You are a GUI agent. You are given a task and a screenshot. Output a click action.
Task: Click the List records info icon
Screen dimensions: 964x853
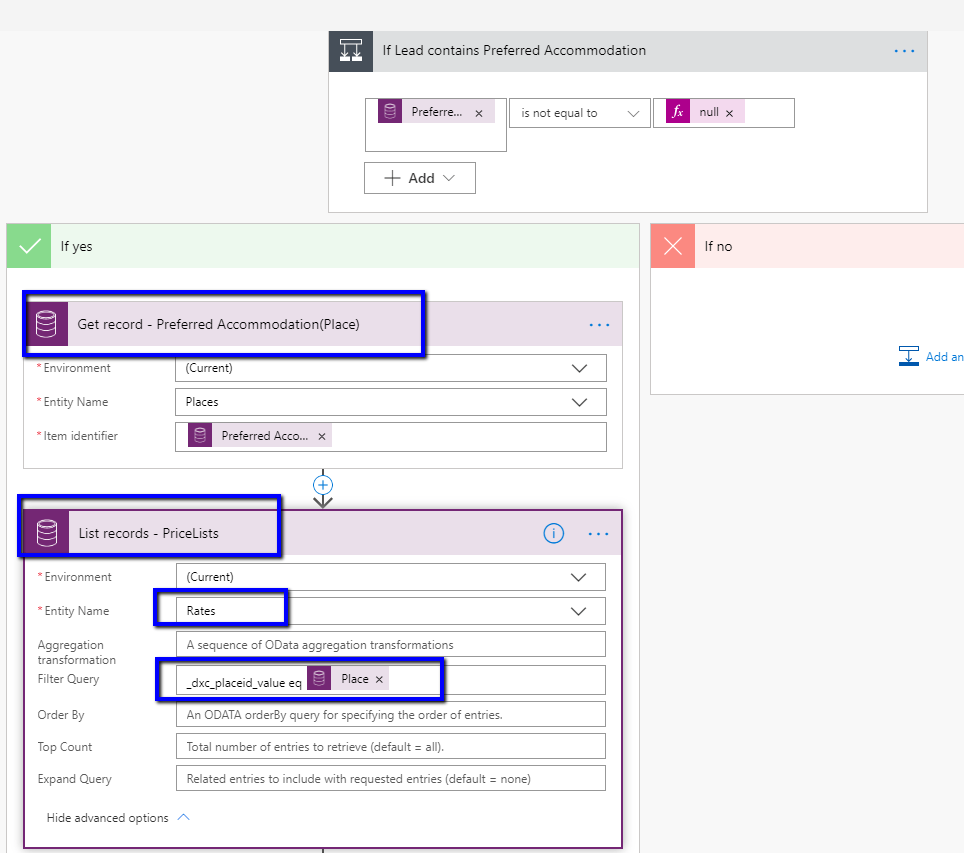click(x=554, y=534)
